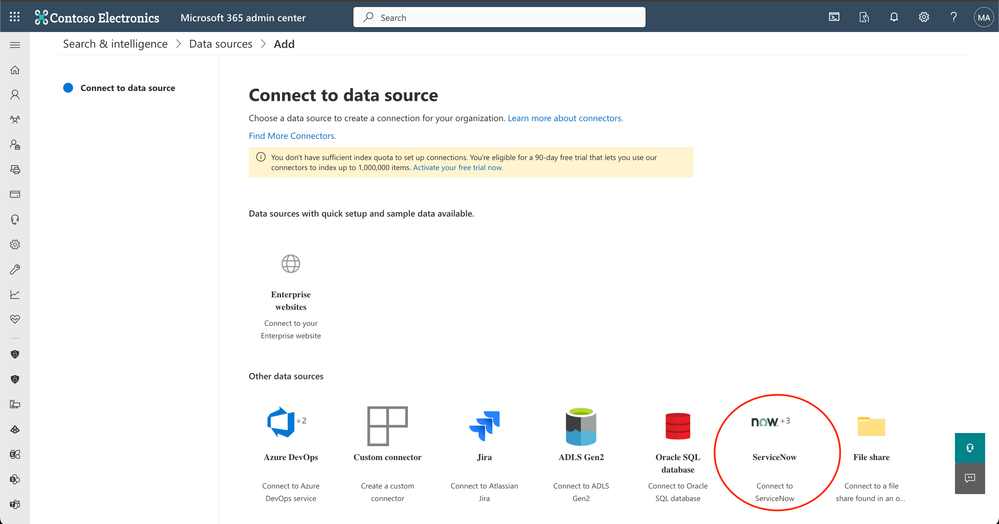Image resolution: width=999 pixels, height=524 pixels.
Task: Select Connect to data source step
Action: coord(119,88)
